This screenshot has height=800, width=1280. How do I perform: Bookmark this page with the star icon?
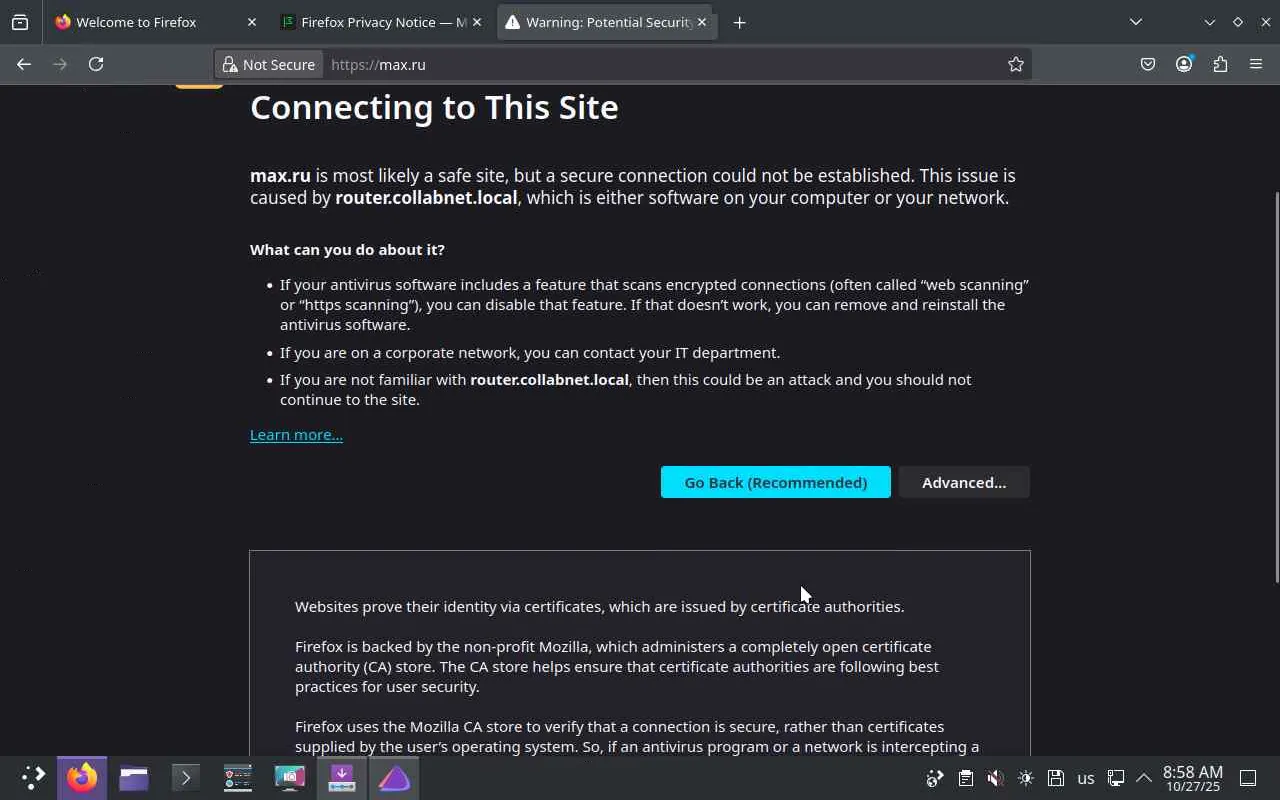coord(1016,64)
